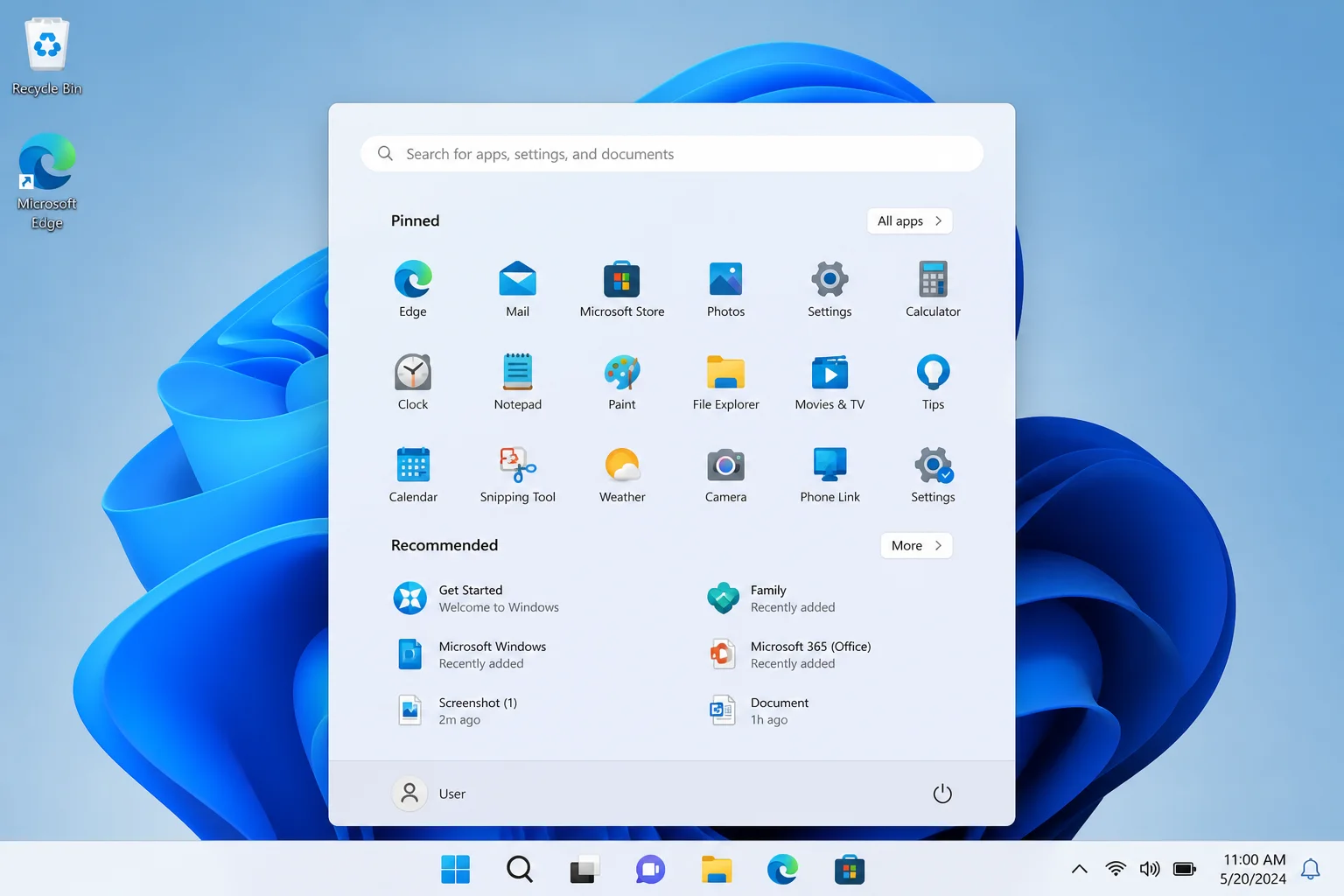This screenshot has height=896, width=1344.
Task: Open the Recycle Bin desktop icon
Action: [47, 57]
